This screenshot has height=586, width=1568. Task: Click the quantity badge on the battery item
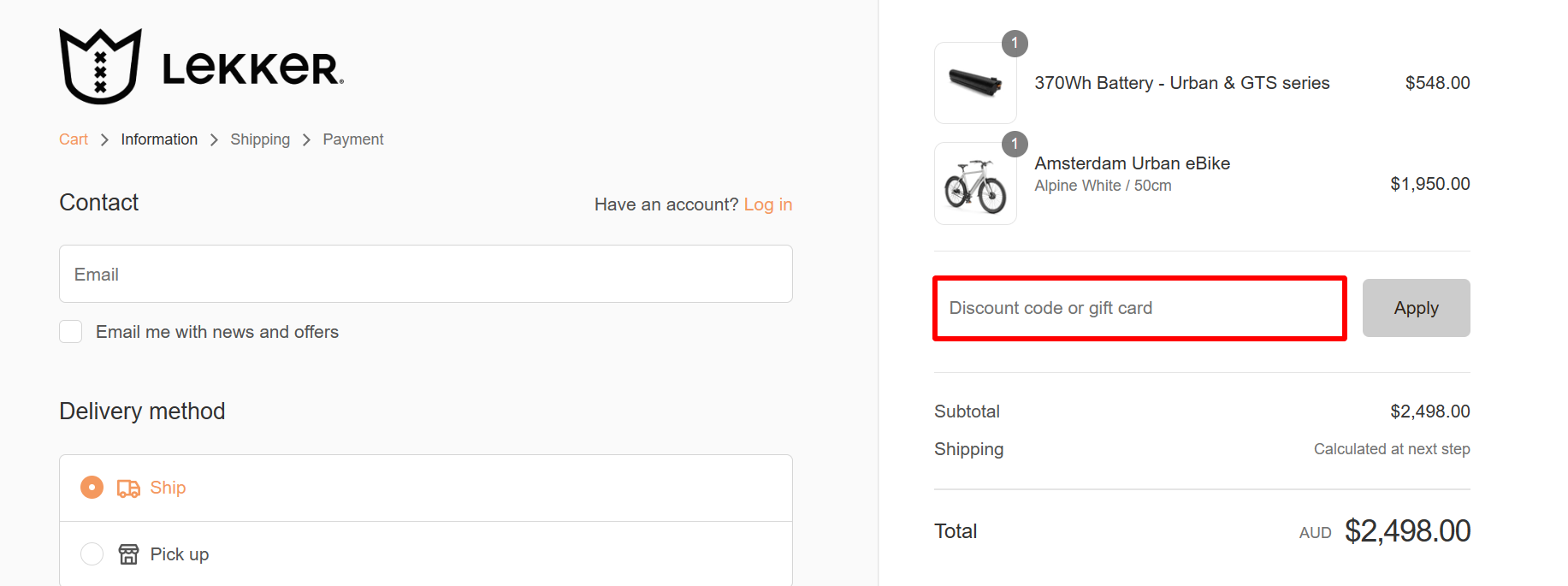pos(1015,44)
